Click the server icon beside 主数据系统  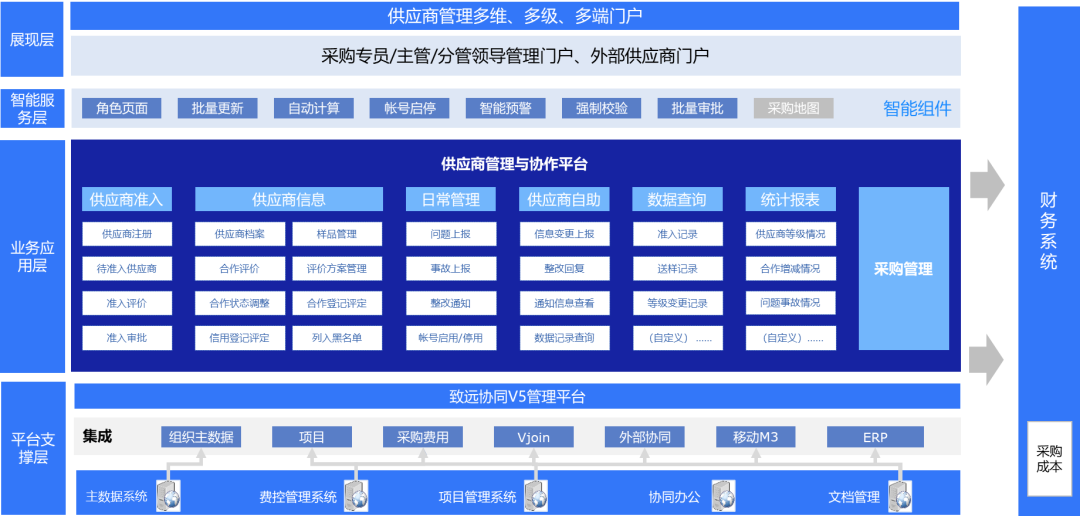pos(169,495)
